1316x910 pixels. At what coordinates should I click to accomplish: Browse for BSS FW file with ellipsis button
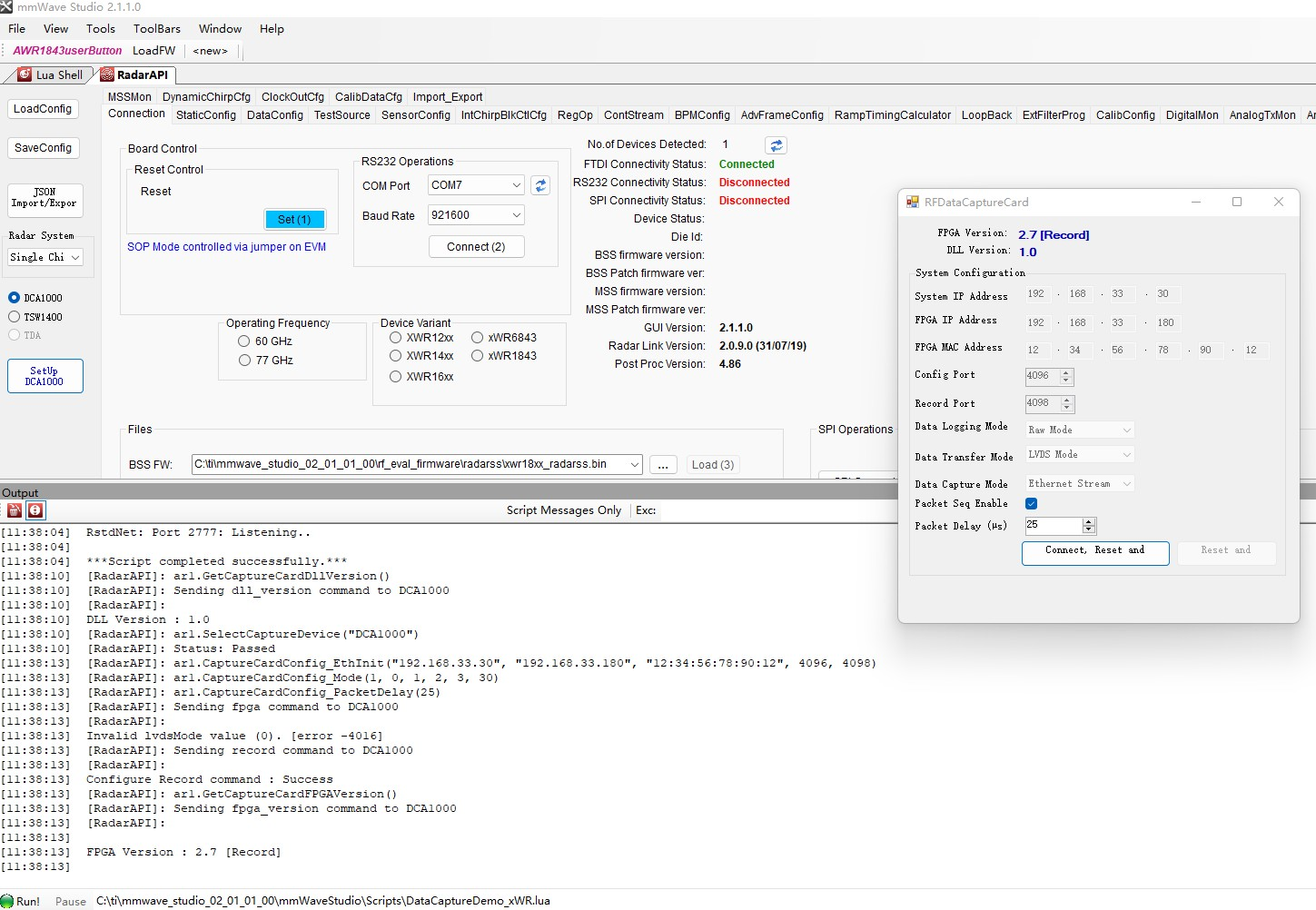(x=663, y=465)
